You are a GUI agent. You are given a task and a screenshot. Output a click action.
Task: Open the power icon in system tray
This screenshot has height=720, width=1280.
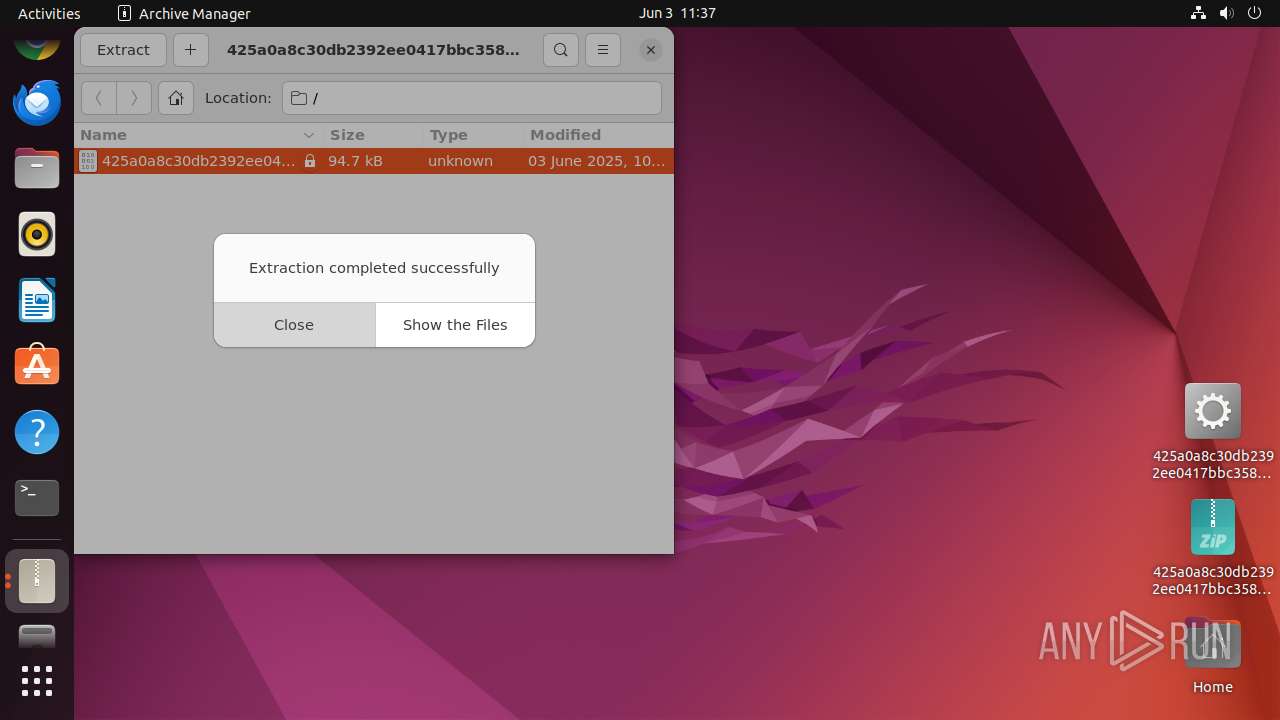[1255, 13]
